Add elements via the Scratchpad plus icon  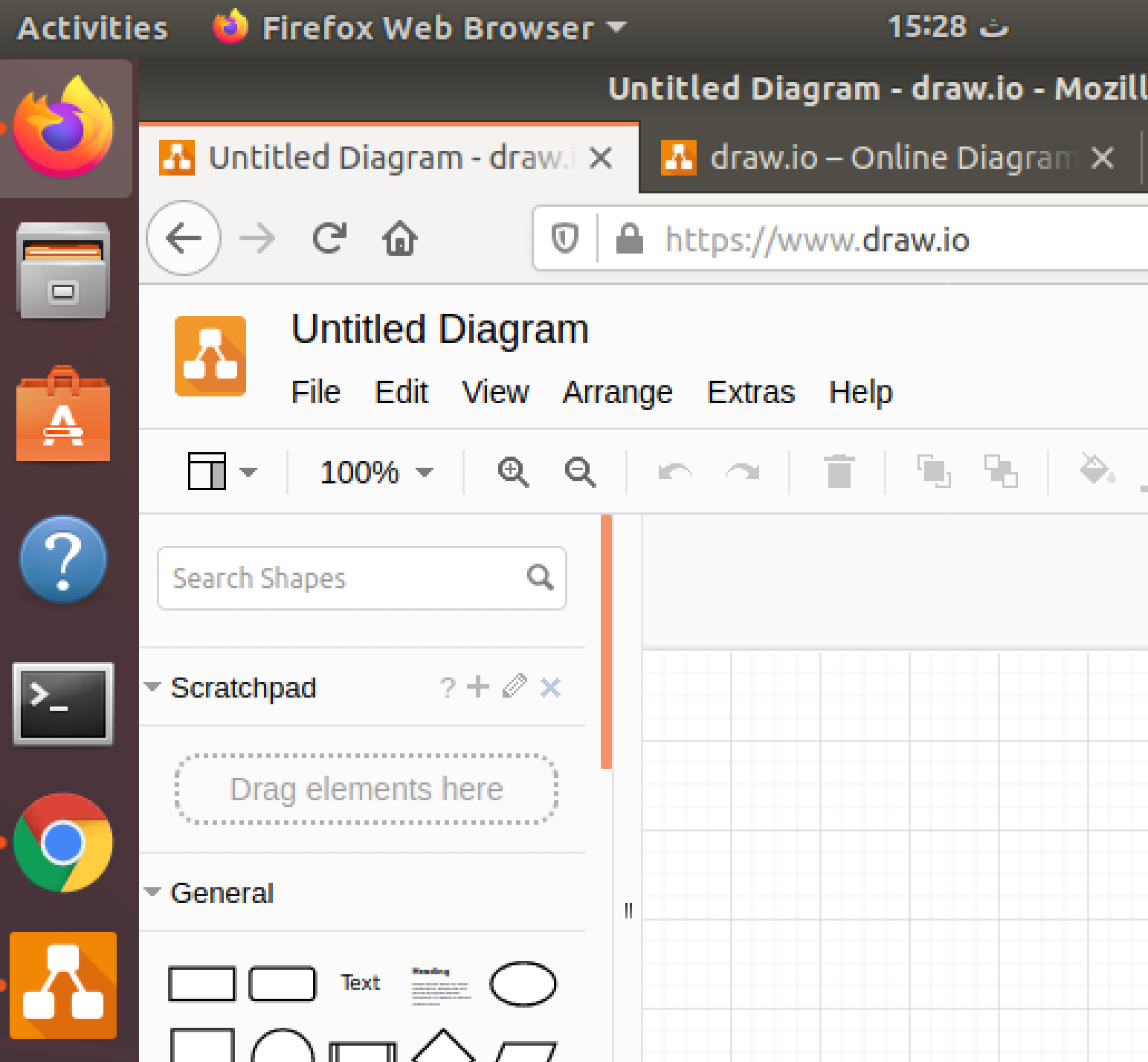point(478,687)
